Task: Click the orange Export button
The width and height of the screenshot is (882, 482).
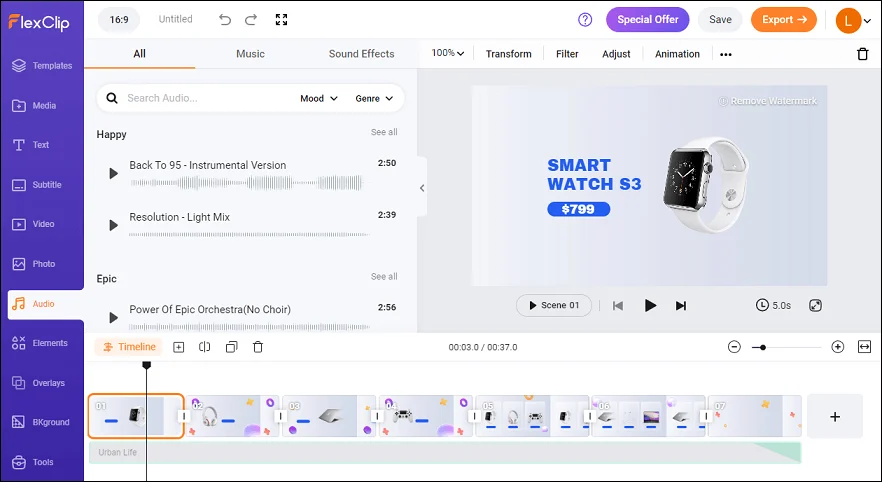Action: (784, 20)
